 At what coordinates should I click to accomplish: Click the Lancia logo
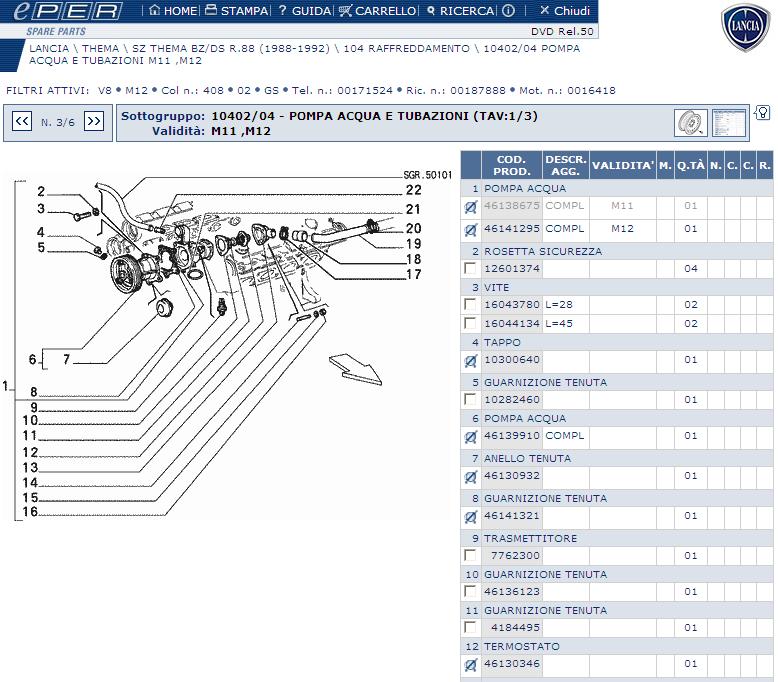[x=745, y=27]
